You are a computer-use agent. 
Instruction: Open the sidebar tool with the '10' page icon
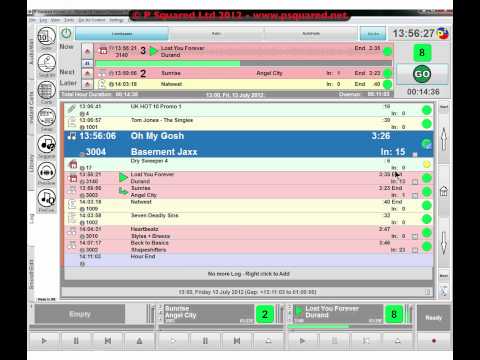(x=46, y=36)
